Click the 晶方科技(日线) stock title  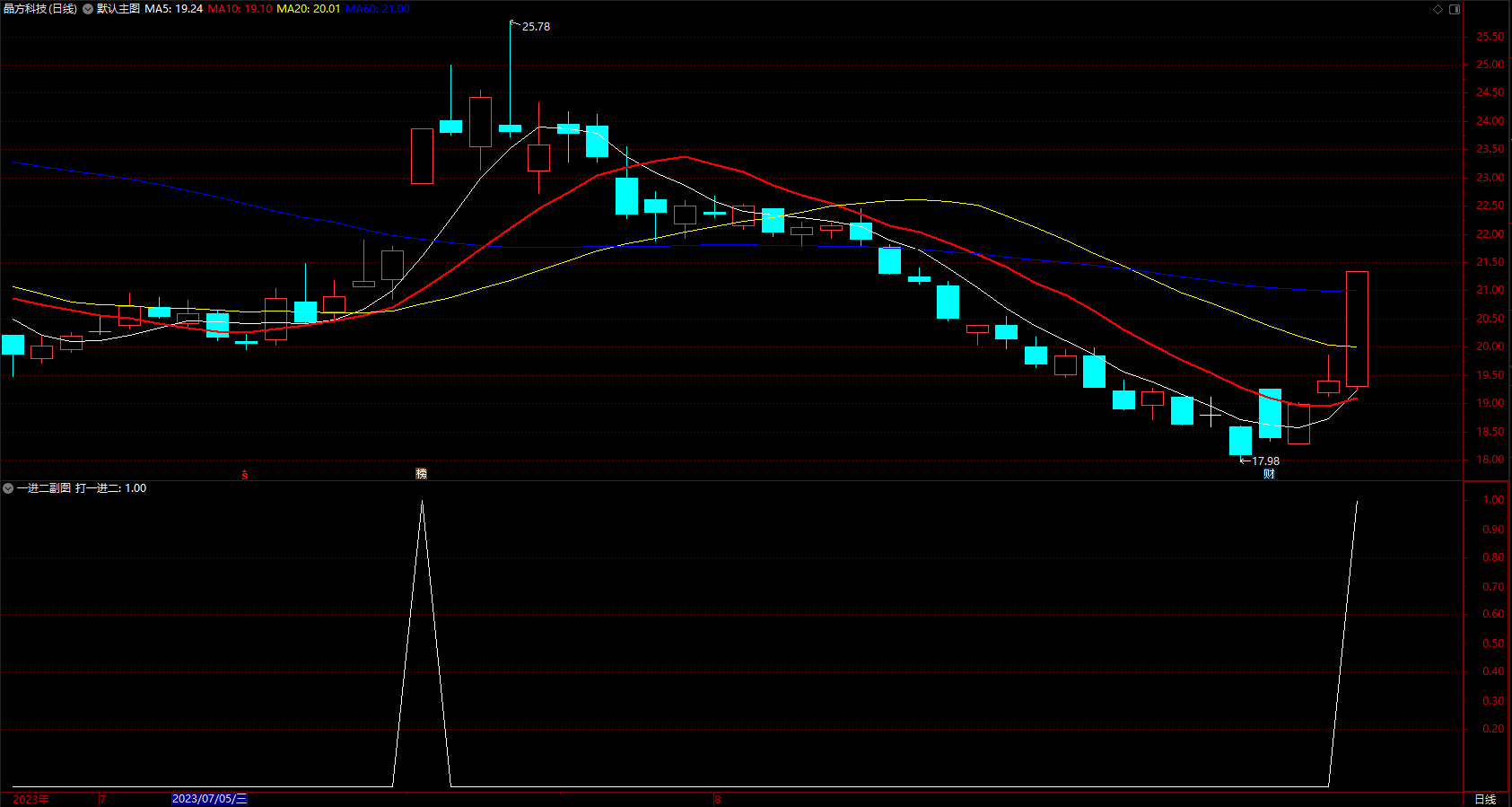pyautogui.click(x=40, y=9)
